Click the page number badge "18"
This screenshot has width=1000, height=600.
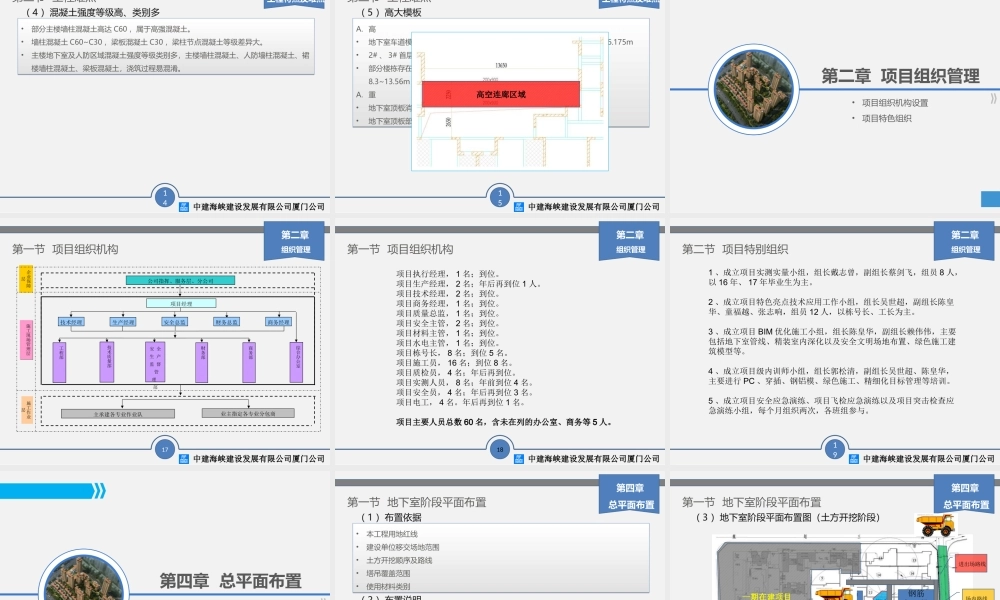501,449
